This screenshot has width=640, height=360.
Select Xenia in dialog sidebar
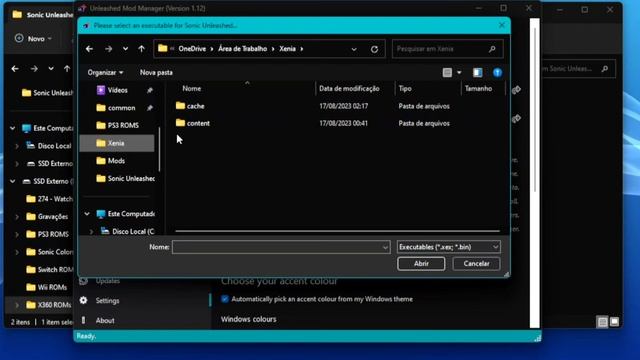pos(117,143)
